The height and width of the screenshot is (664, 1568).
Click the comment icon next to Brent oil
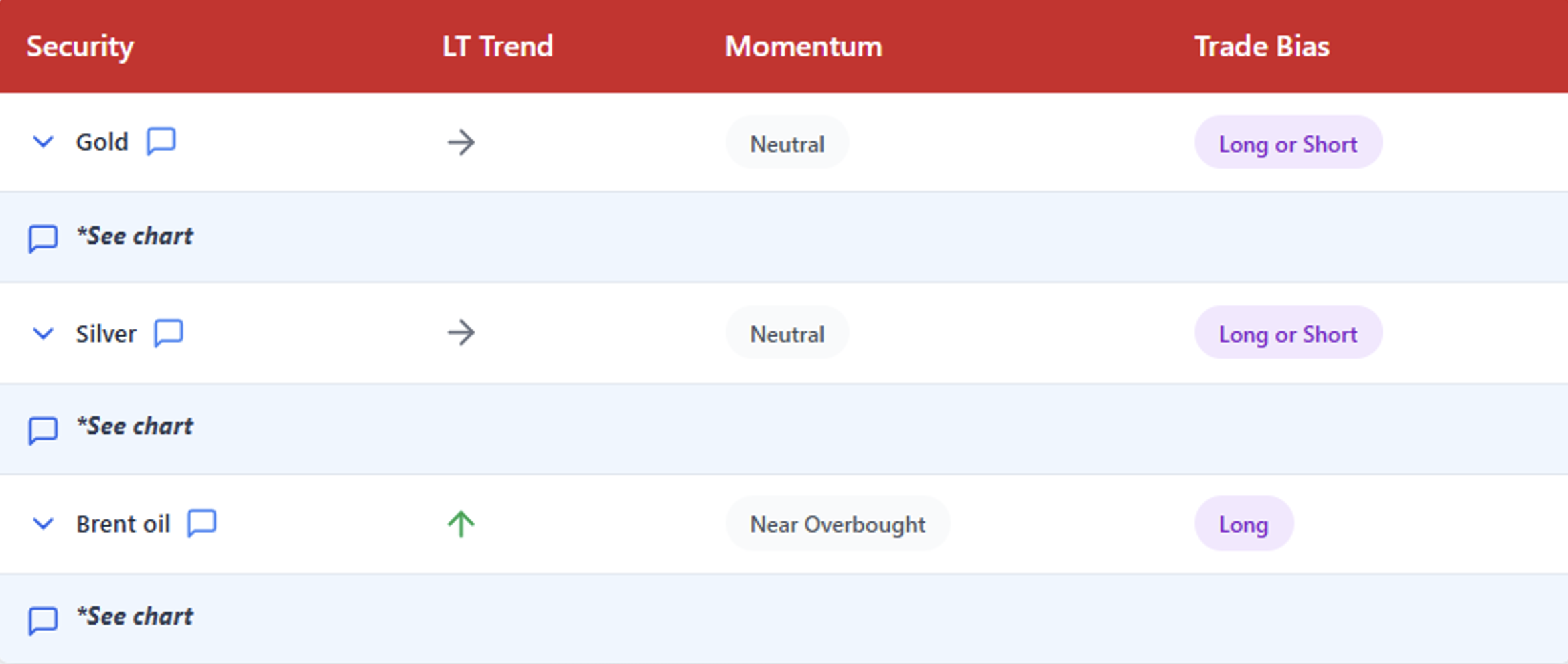(202, 523)
